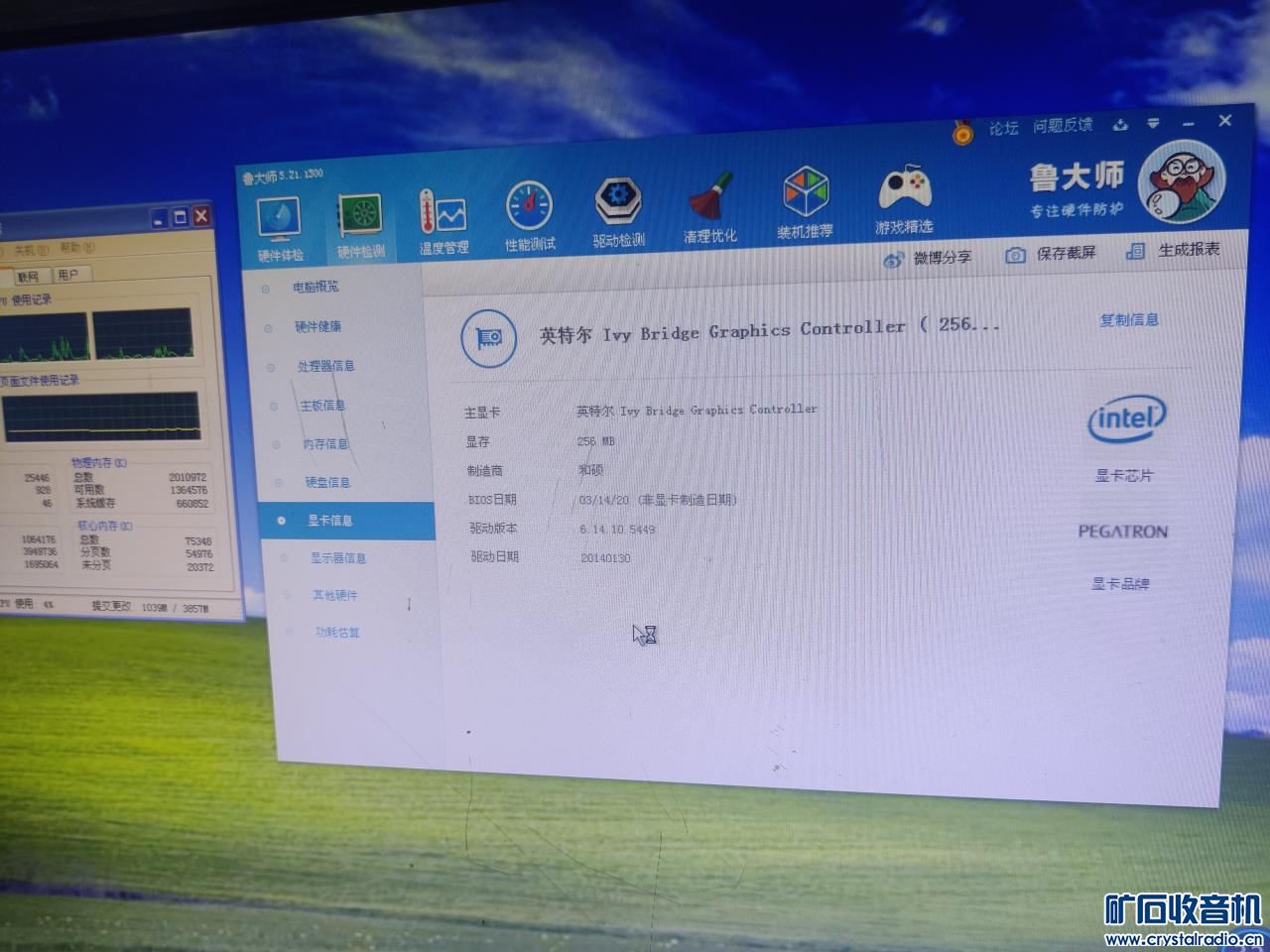Select 显卡信息 in the sidebar
1270x952 pixels.
tap(346, 521)
